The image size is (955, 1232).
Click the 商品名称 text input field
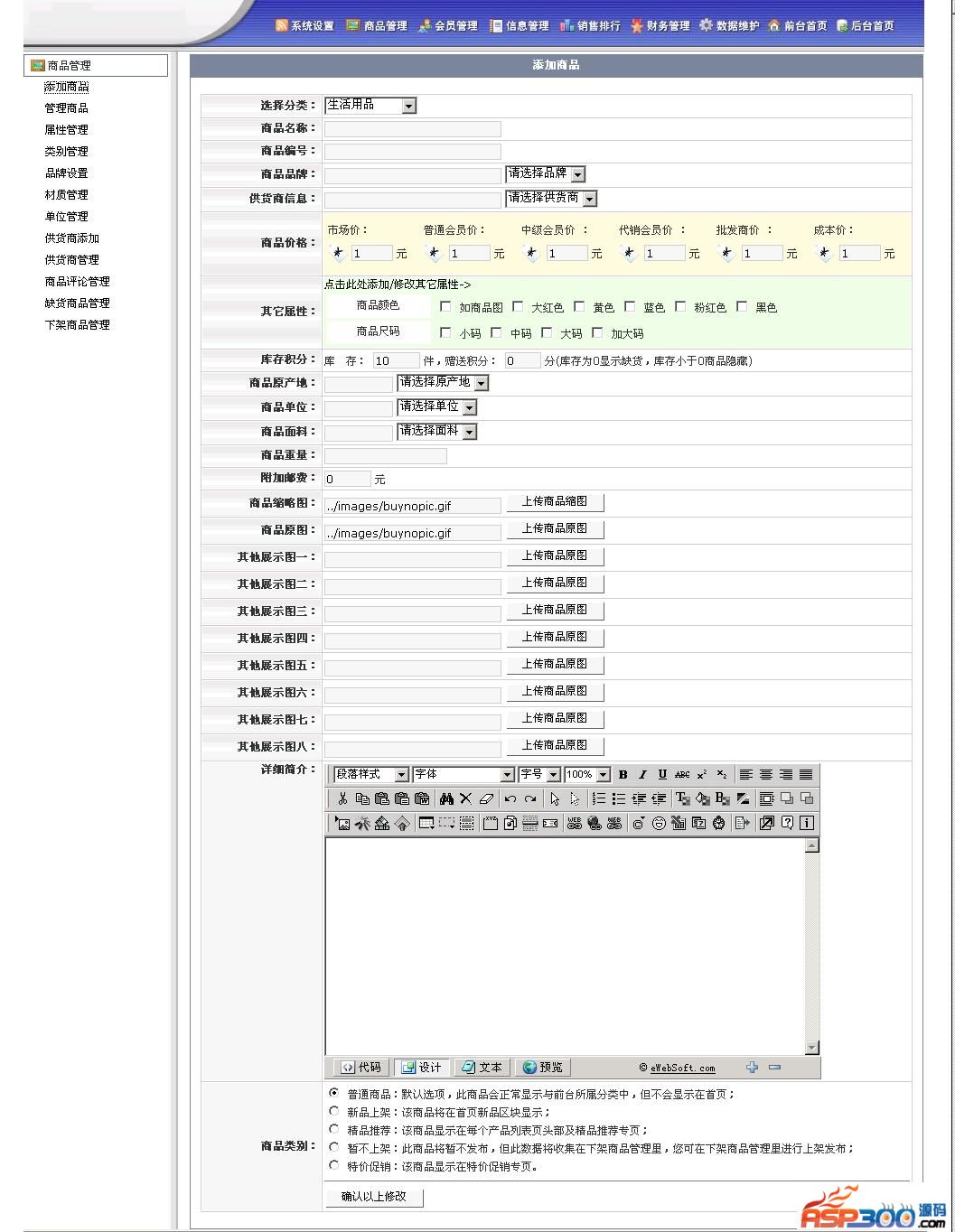pyautogui.click(x=412, y=129)
